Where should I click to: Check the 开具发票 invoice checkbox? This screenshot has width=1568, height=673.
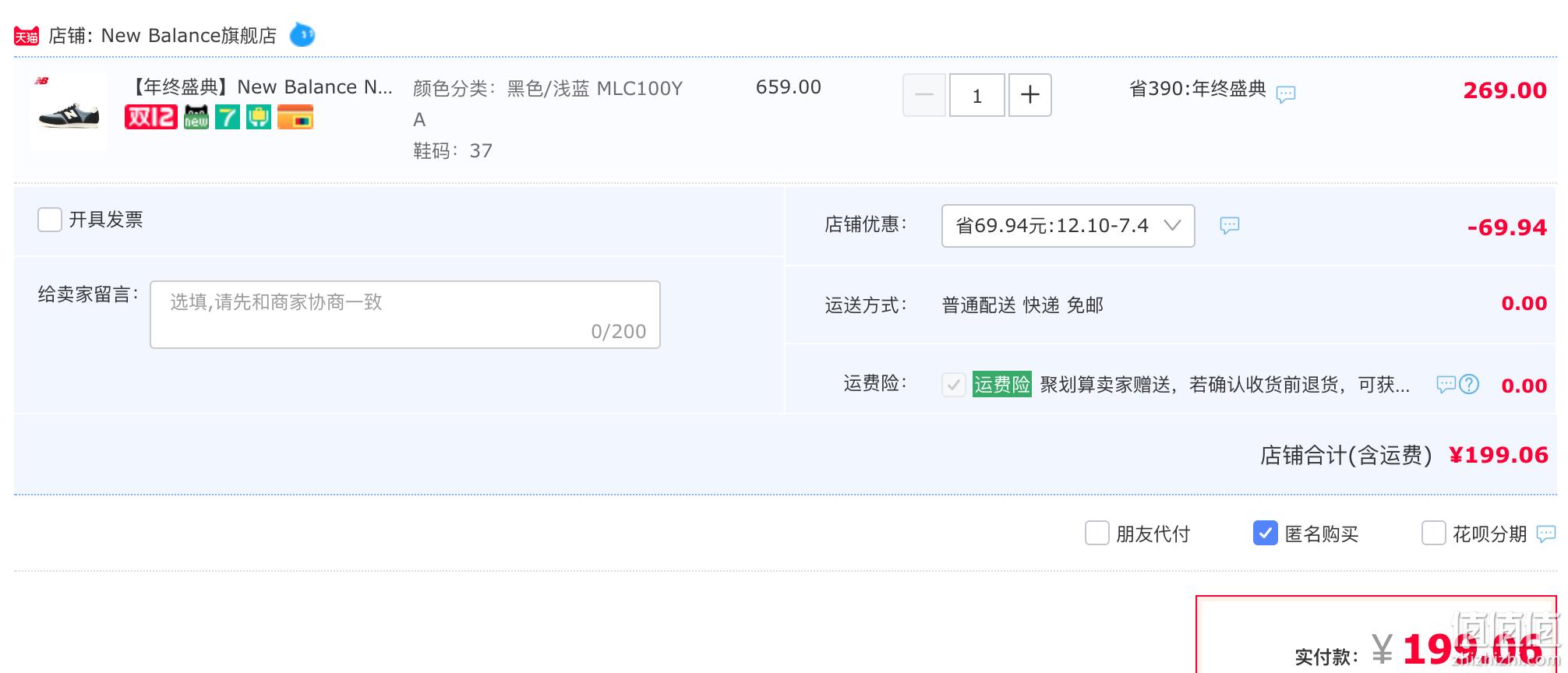(50, 220)
